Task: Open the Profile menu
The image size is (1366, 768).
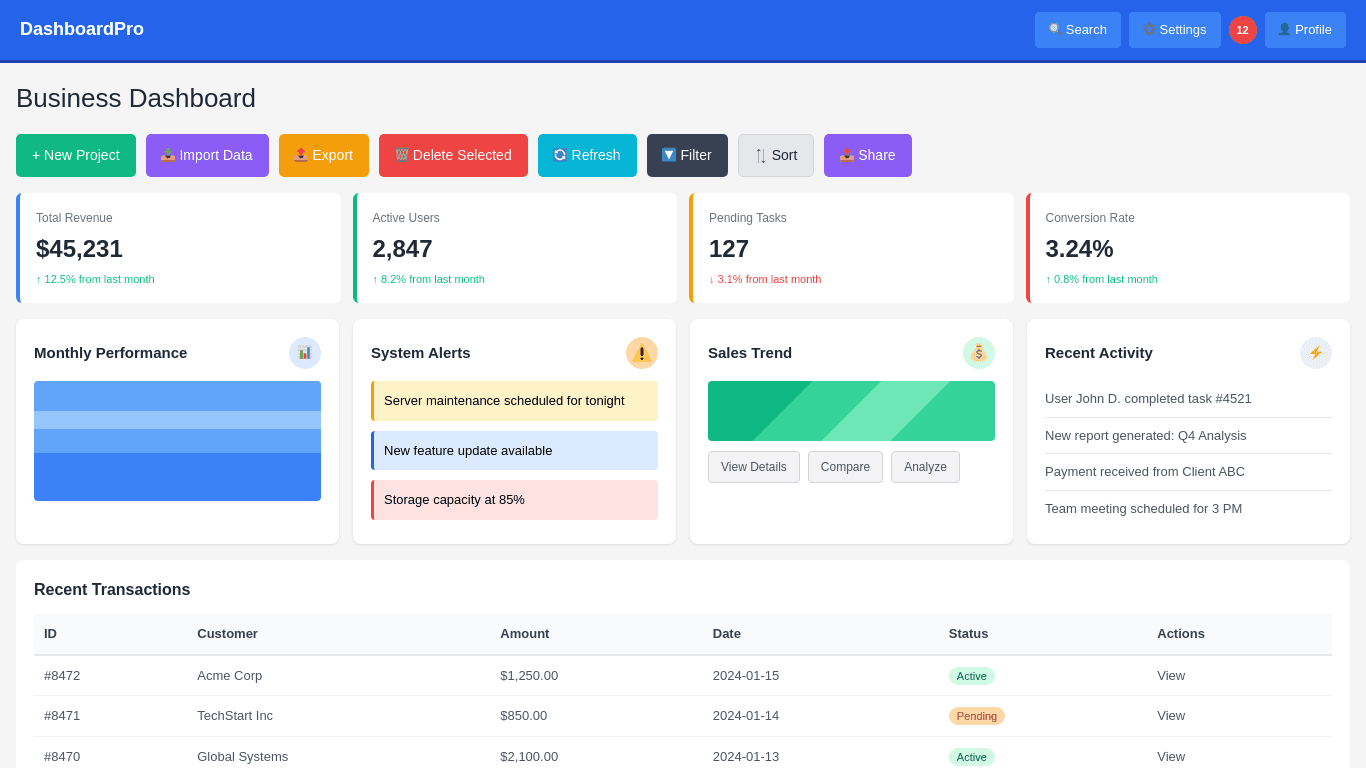Action: click(x=1305, y=30)
